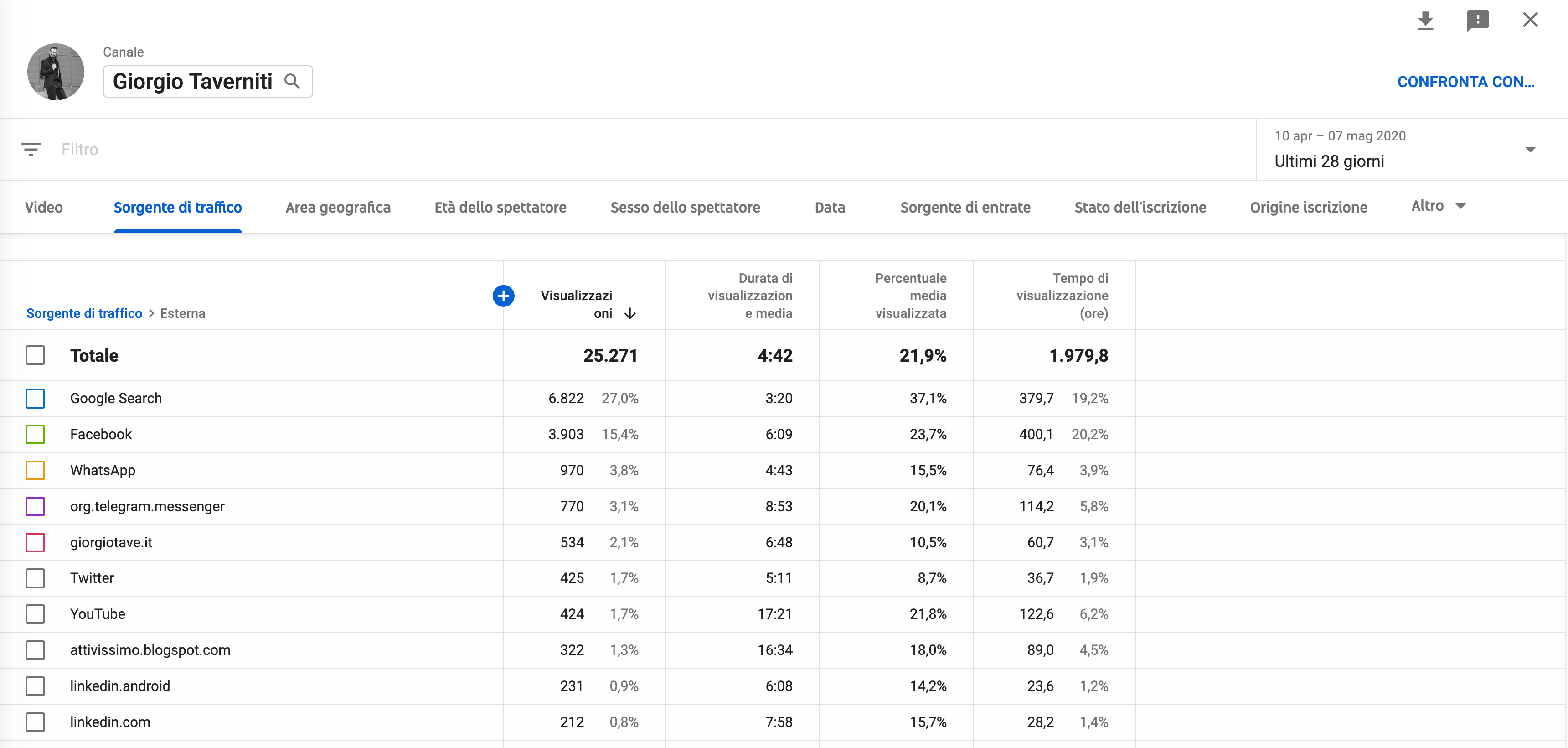
Task: Select the Sorgente di traffico tab
Action: pyautogui.click(x=178, y=207)
